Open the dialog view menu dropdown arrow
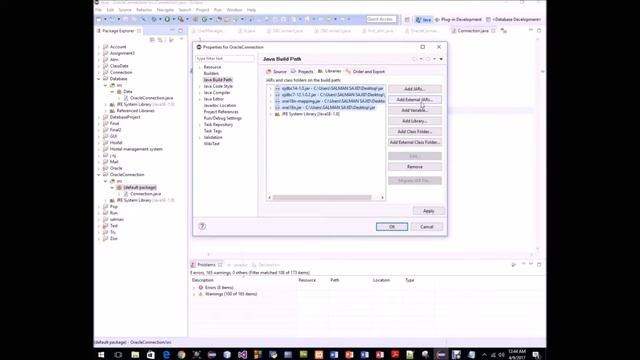Screen dimensions: 640x360 pos(441,59)
